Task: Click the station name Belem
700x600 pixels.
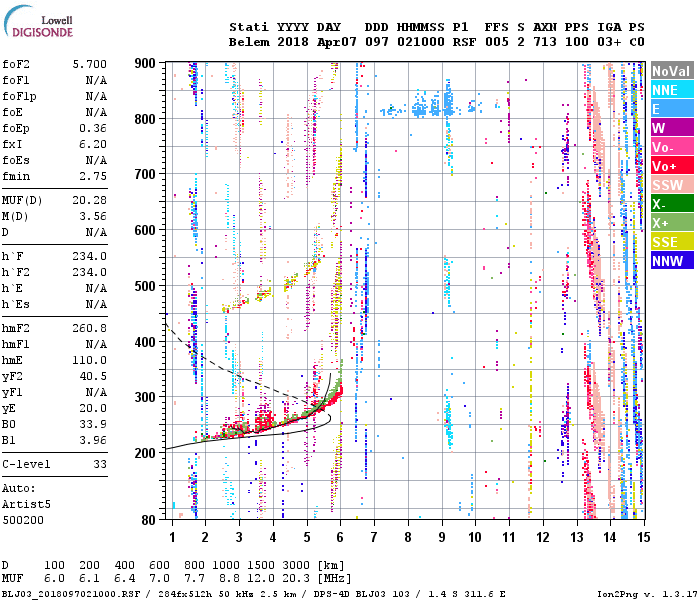Action: (x=249, y=42)
